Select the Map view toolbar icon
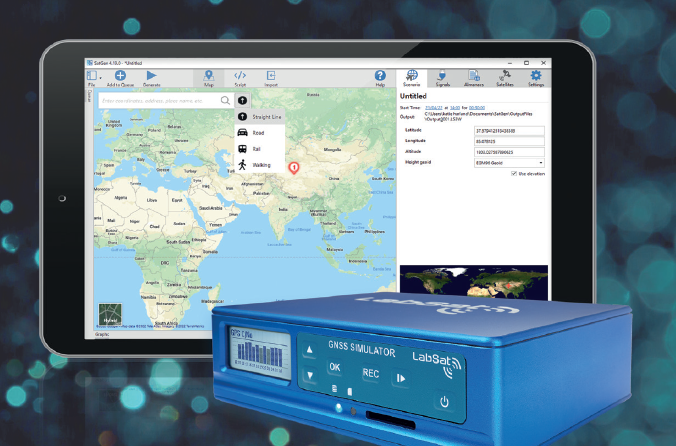The width and height of the screenshot is (676, 446). (209, 75)
